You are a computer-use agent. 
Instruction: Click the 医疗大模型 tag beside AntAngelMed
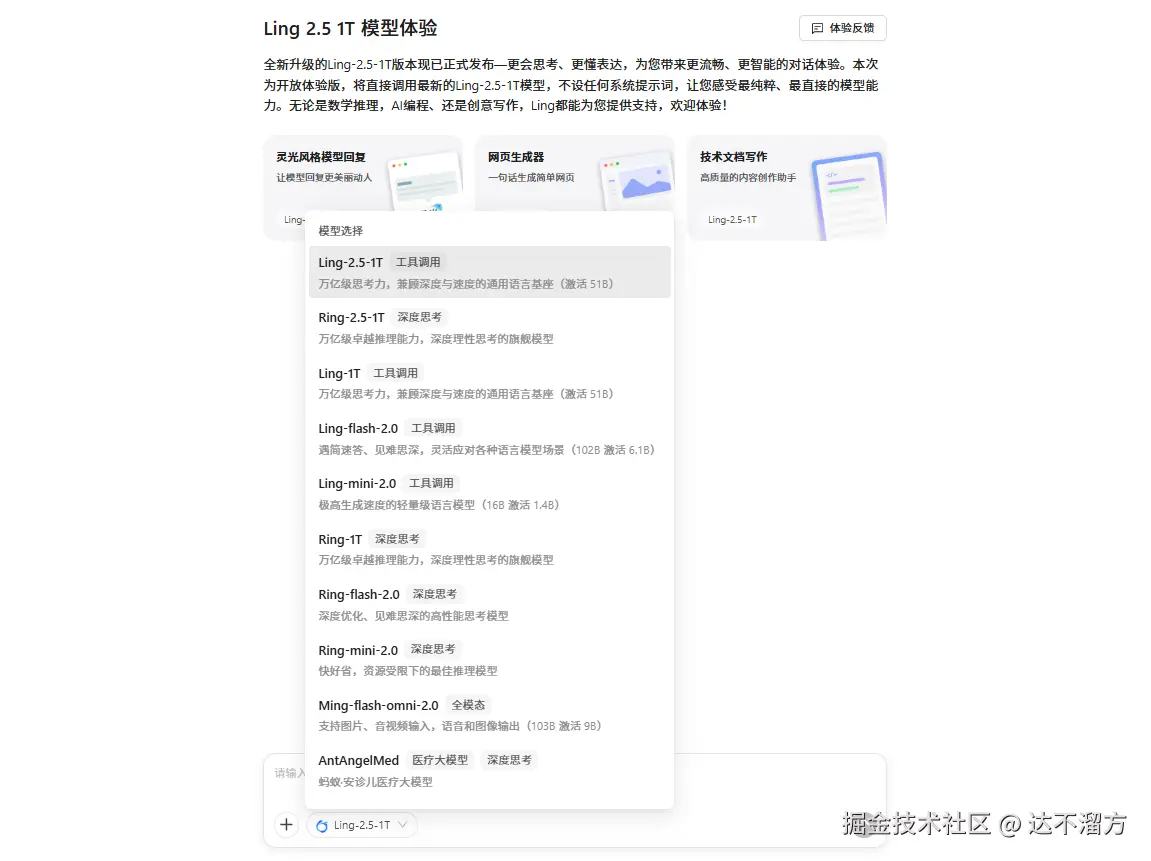coord(440,760)
